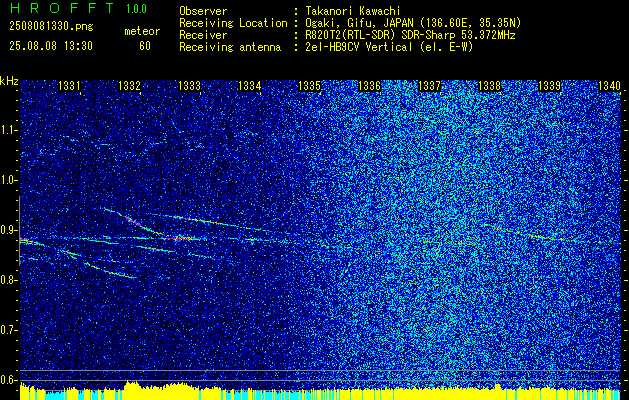Viewport: 629px width, 400px height.
Task: Click the 1337 time axis marker
Action: tap(430, 85)
